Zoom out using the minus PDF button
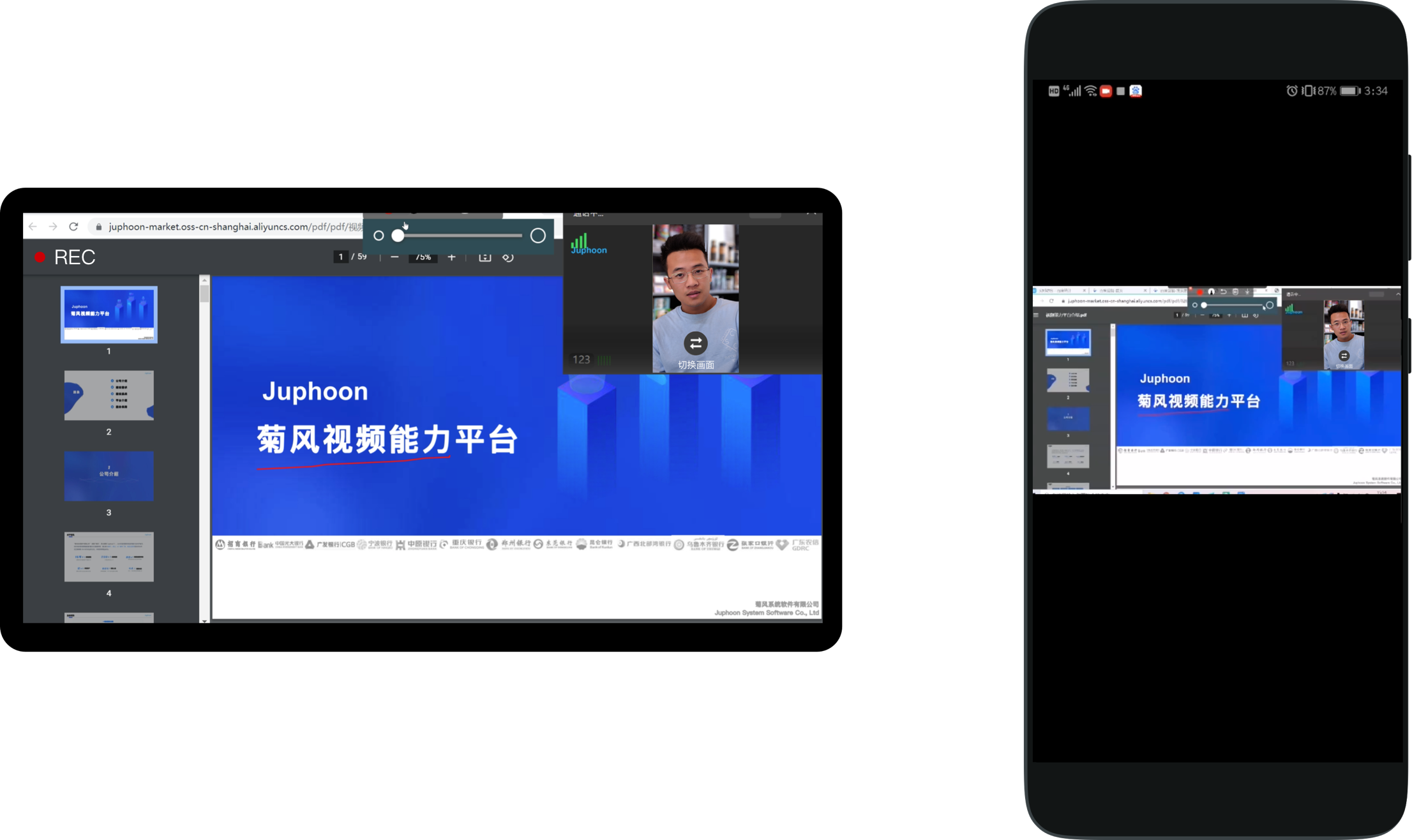Viewport: 1412px width, 840px height. tap(394, 257)
